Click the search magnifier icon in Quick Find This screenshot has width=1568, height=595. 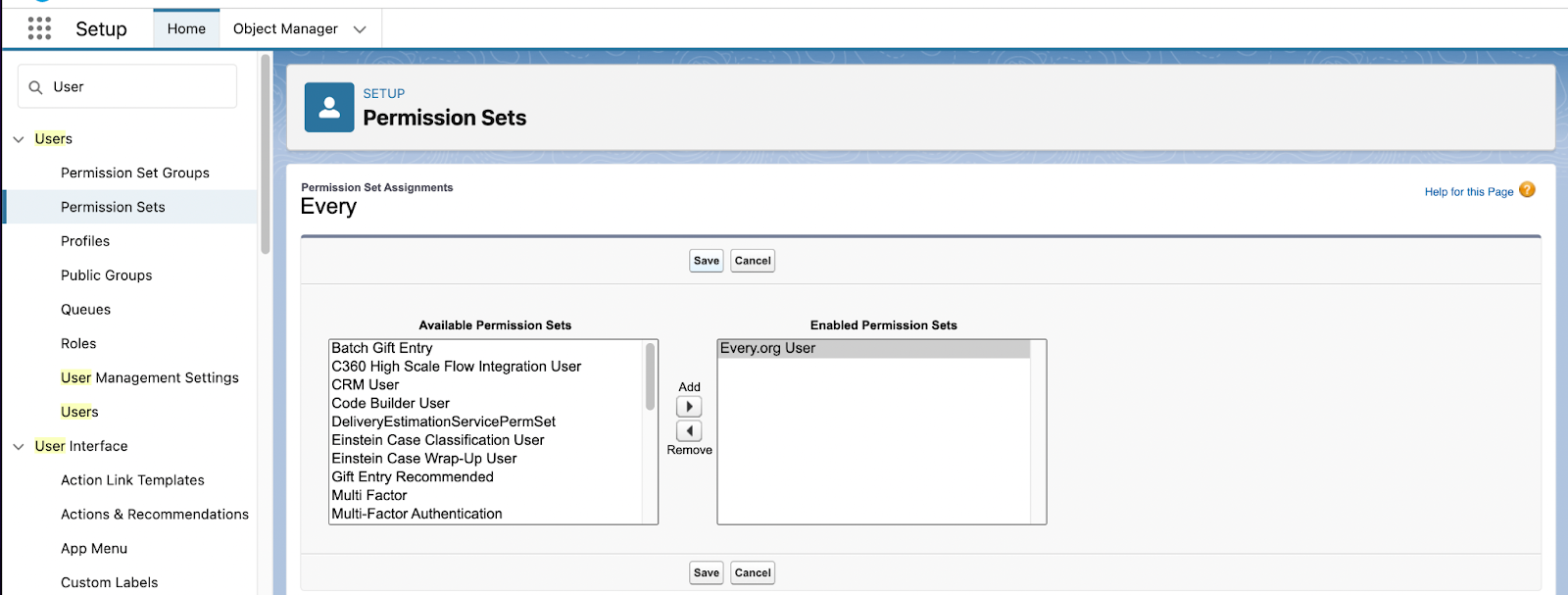click(x=35, y=87)
